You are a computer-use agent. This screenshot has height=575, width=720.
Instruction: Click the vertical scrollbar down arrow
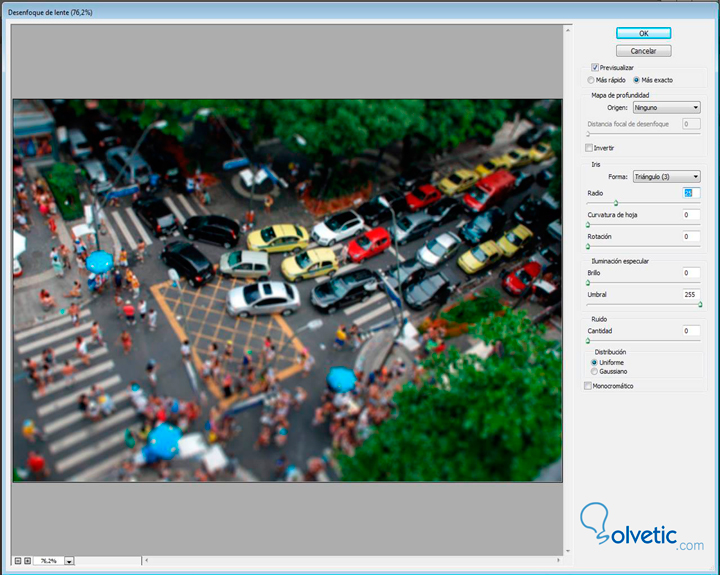click(568, 551)
